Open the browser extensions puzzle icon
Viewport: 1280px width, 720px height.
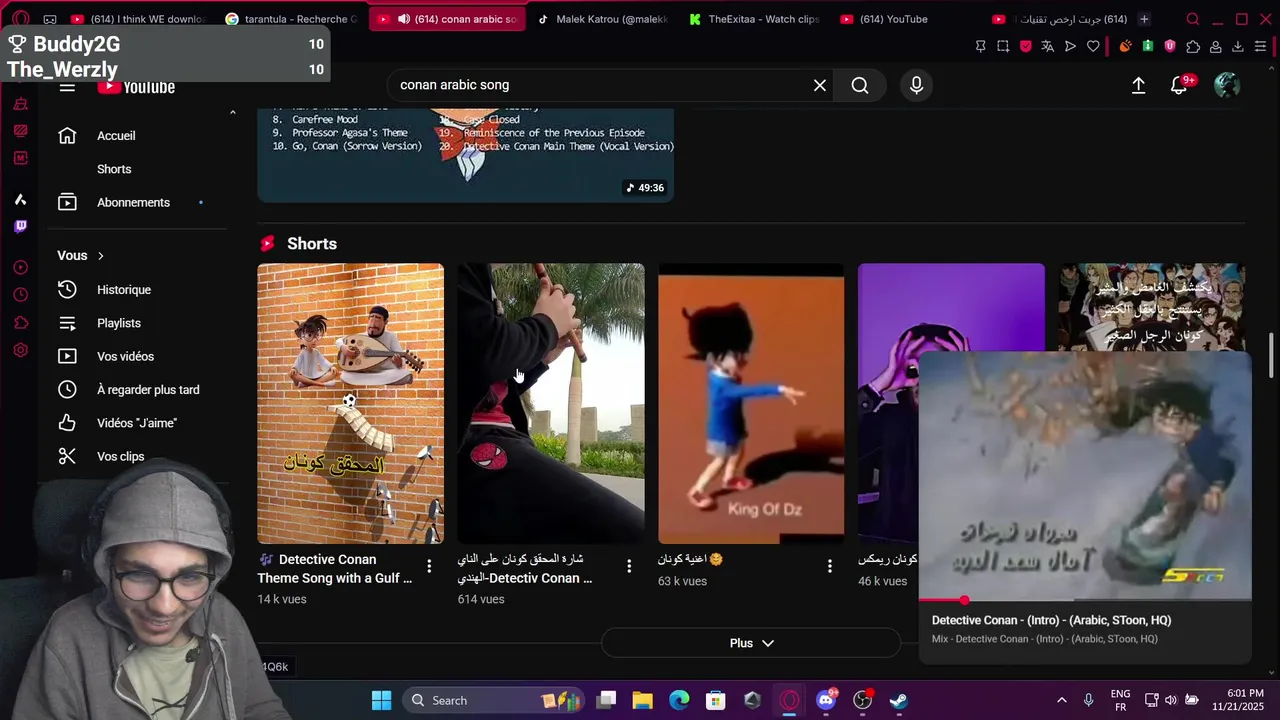pyautogui.click(x=1193, y=46)
